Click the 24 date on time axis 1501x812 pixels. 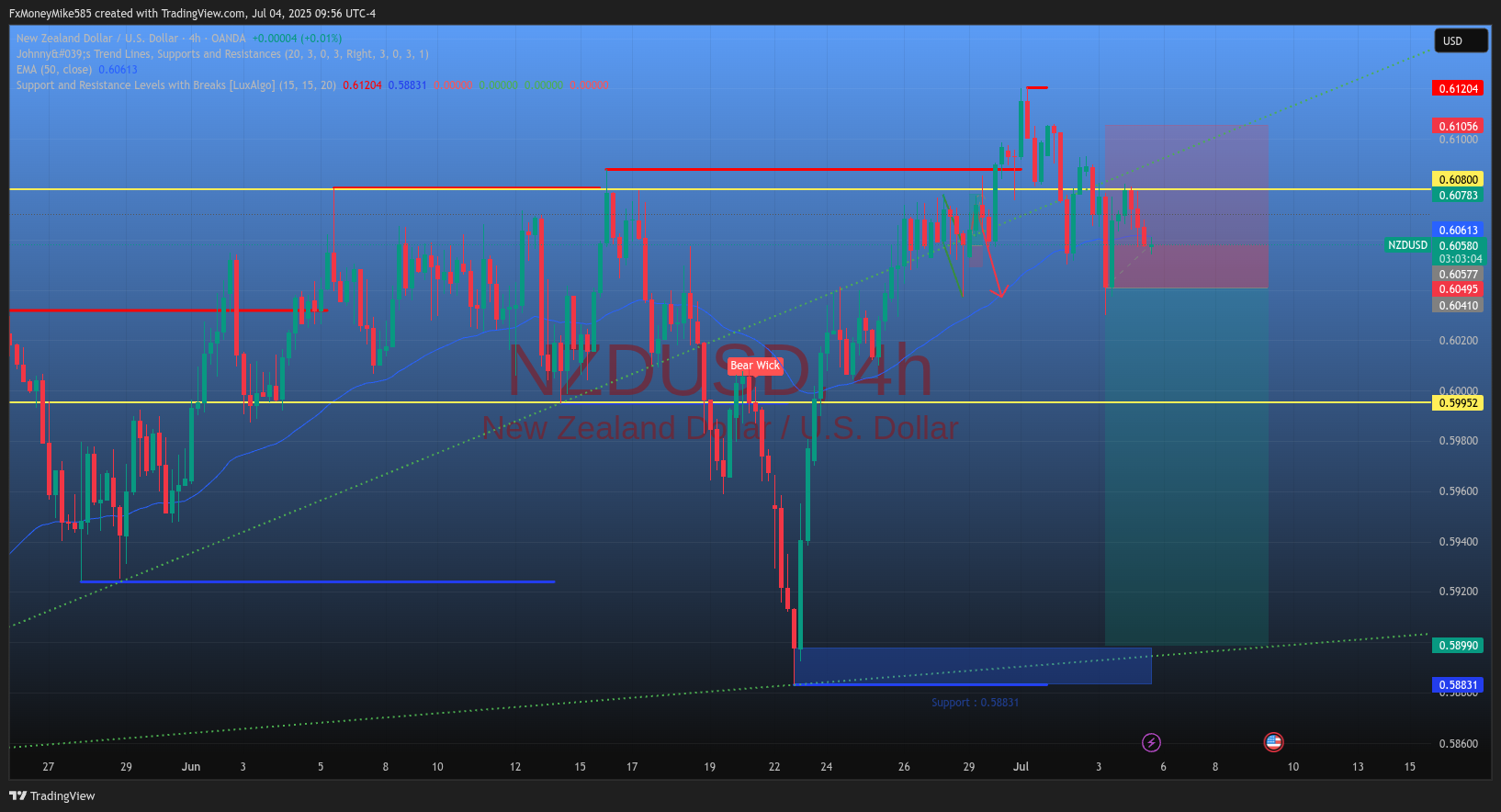click(826, 767)
